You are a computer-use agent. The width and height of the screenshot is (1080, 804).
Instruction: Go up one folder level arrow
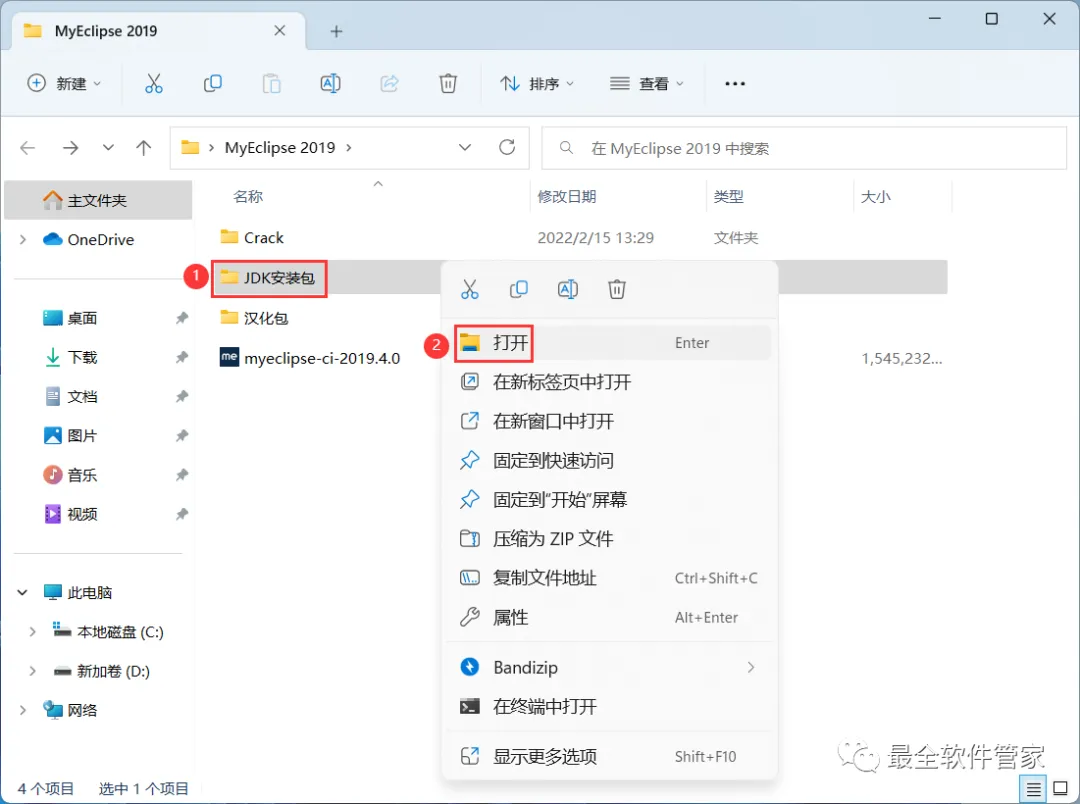tap(143, 147)
